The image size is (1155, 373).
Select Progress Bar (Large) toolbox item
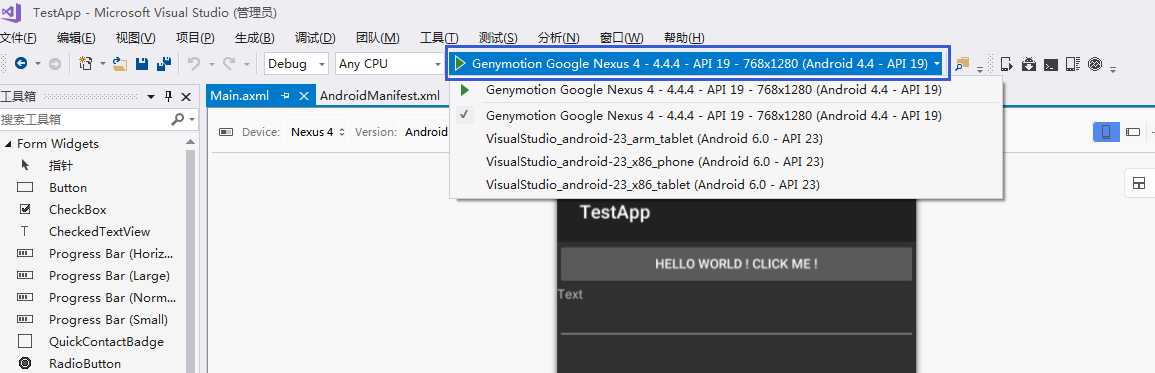tap(109, 276)
